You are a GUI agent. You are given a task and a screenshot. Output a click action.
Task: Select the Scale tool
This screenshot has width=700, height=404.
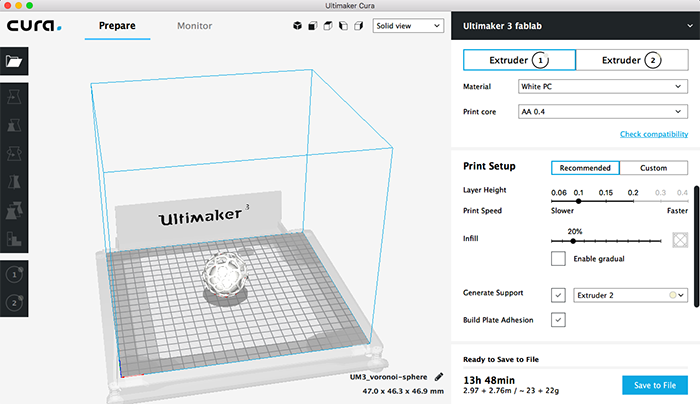point(14,125)
